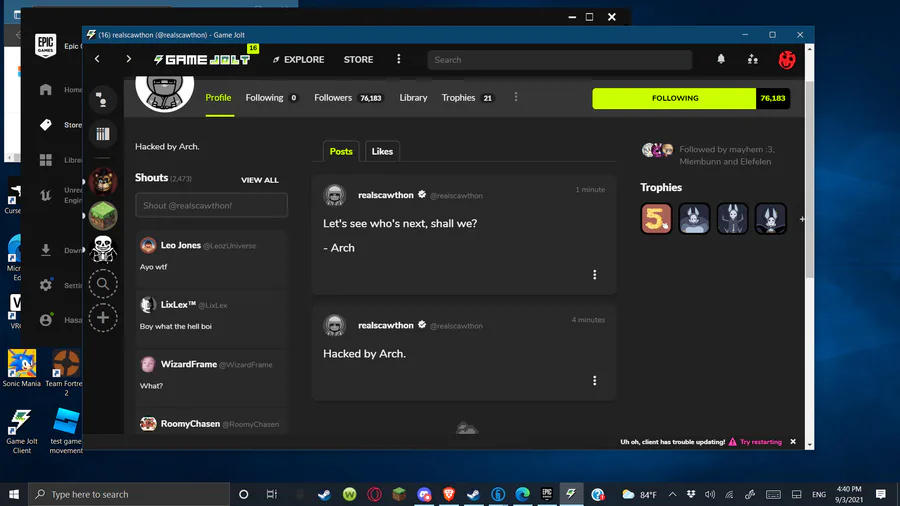Click the 1 minute post timestamp

click(590, 189)
